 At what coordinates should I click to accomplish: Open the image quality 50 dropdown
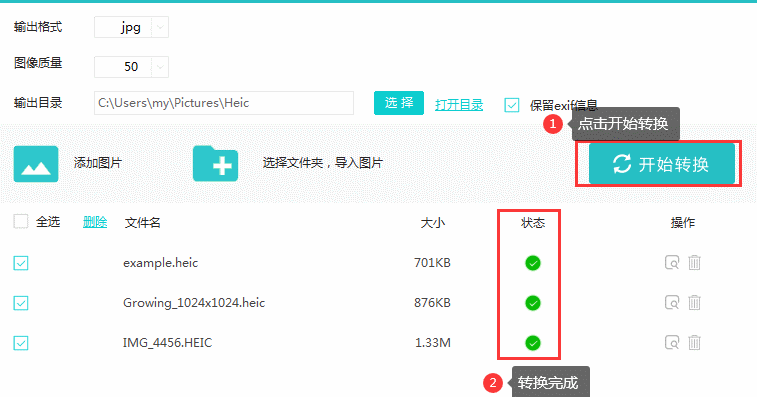pyautogui.click(x=131, y=67)
